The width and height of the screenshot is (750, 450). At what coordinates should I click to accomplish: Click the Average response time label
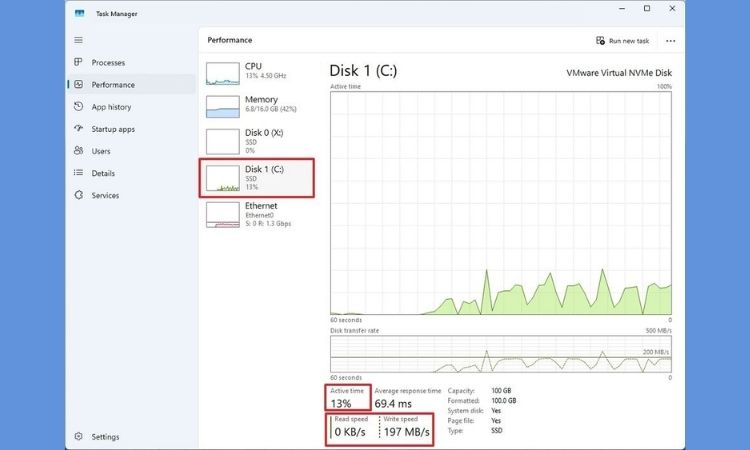(408, 391)
